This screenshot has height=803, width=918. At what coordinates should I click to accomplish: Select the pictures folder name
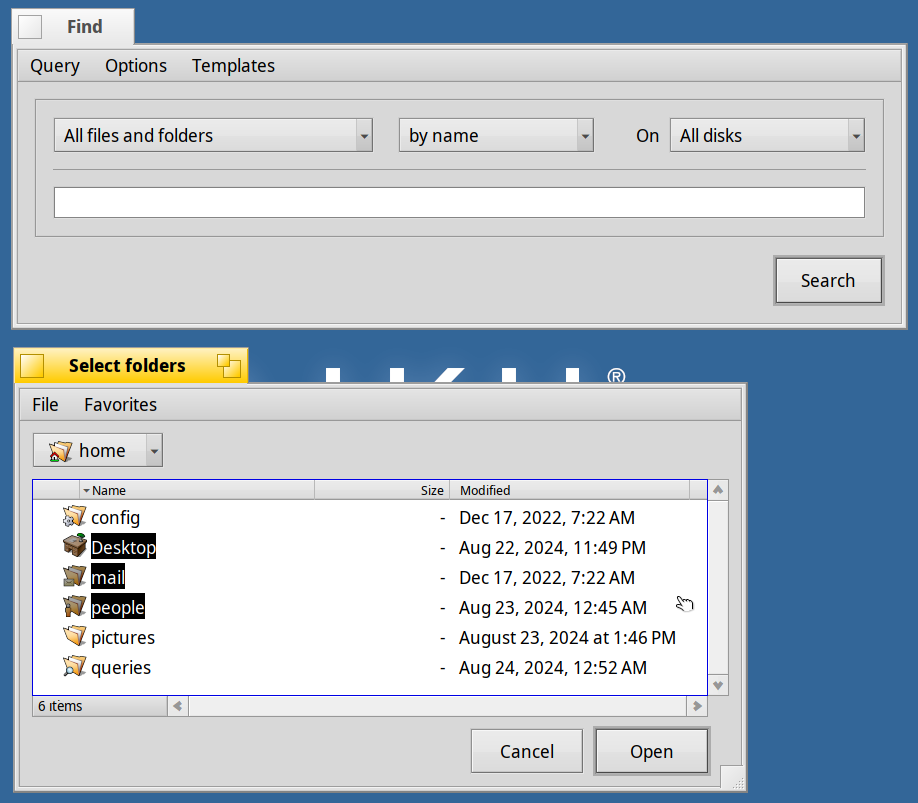click(123, 637)
